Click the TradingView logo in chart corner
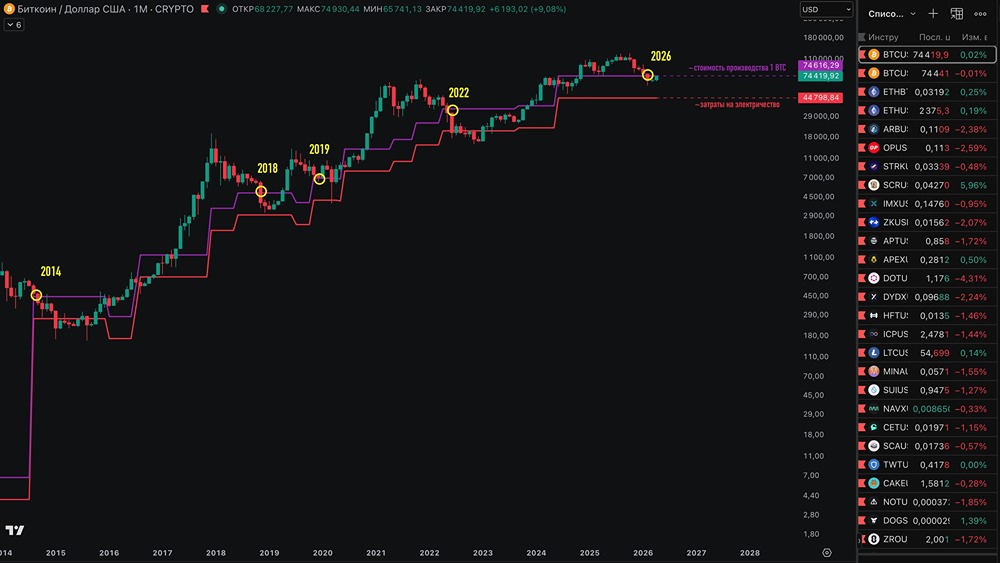Viewport: 1000px width, 563px height. [x=15, y=530]
